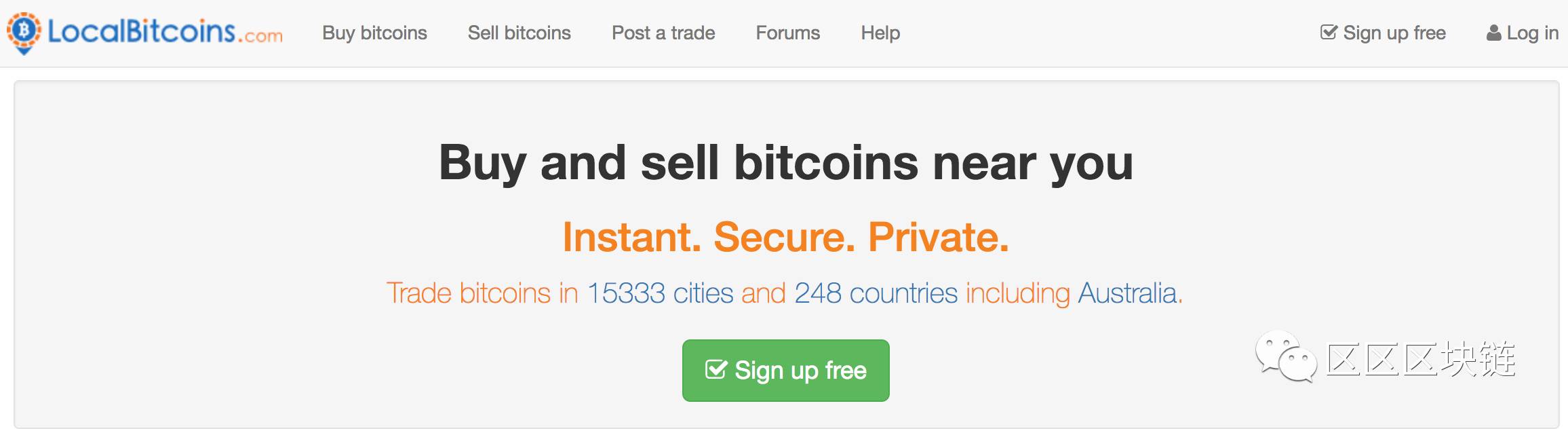This screenshot has width=1568, height=429.
Task: Open the 248 countries link
Action: click(876, 293)
